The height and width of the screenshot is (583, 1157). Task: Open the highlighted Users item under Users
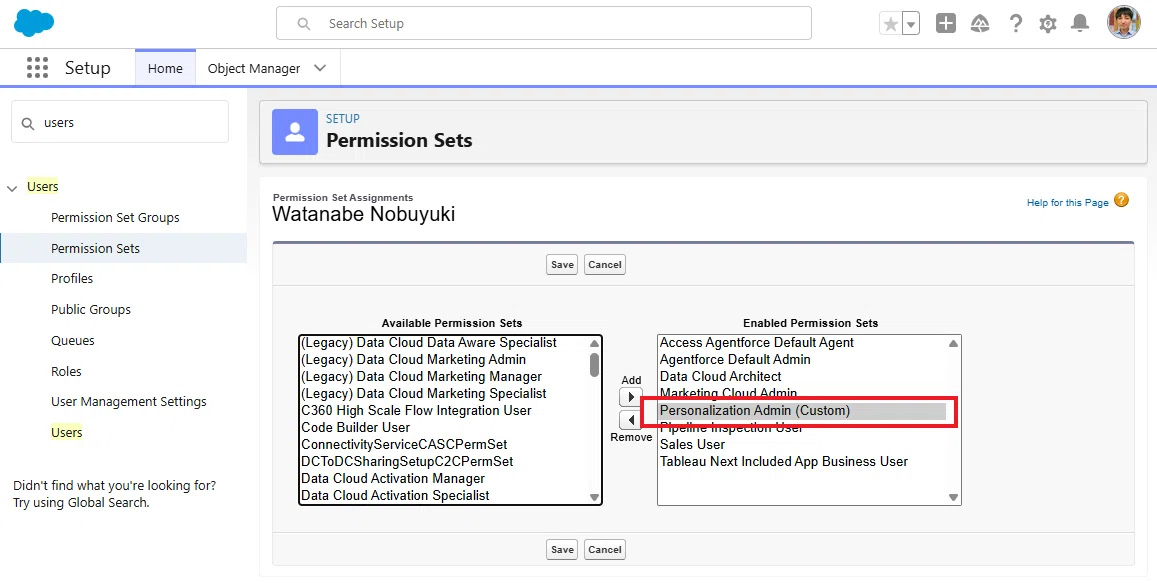coord(66,433)
